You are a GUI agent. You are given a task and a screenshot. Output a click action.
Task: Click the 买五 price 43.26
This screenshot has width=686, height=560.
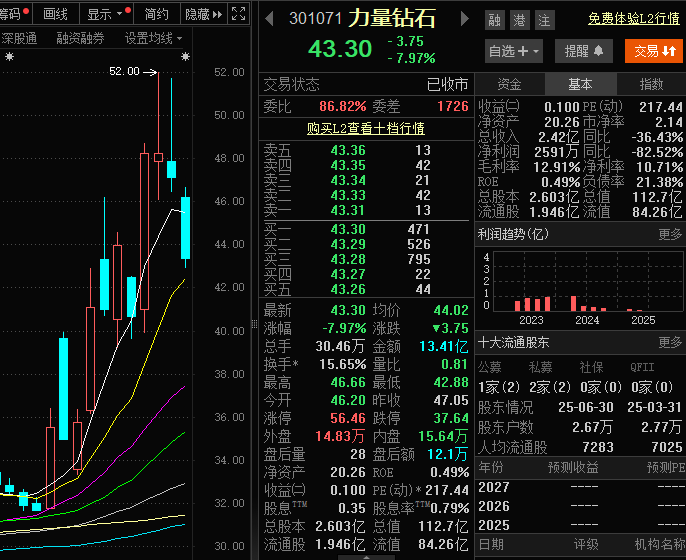tap(348, 289)
